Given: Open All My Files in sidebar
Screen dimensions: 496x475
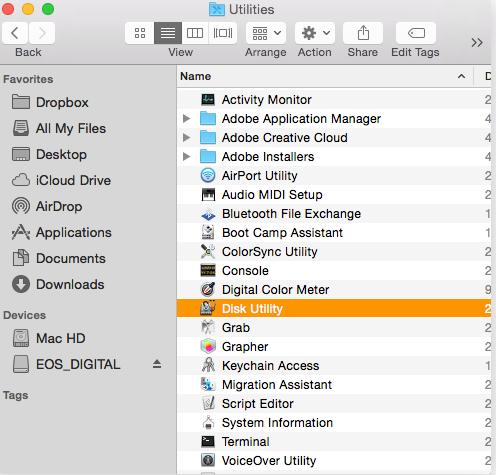Looking at the screenshot, I should coord(59,128).
